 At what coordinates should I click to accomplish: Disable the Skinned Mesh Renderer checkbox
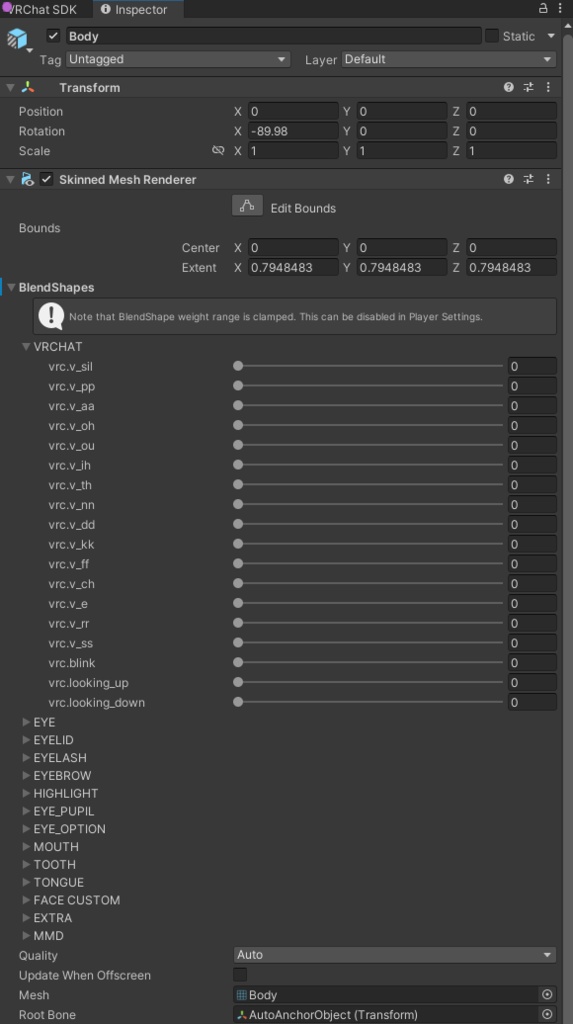pos(46,179)
